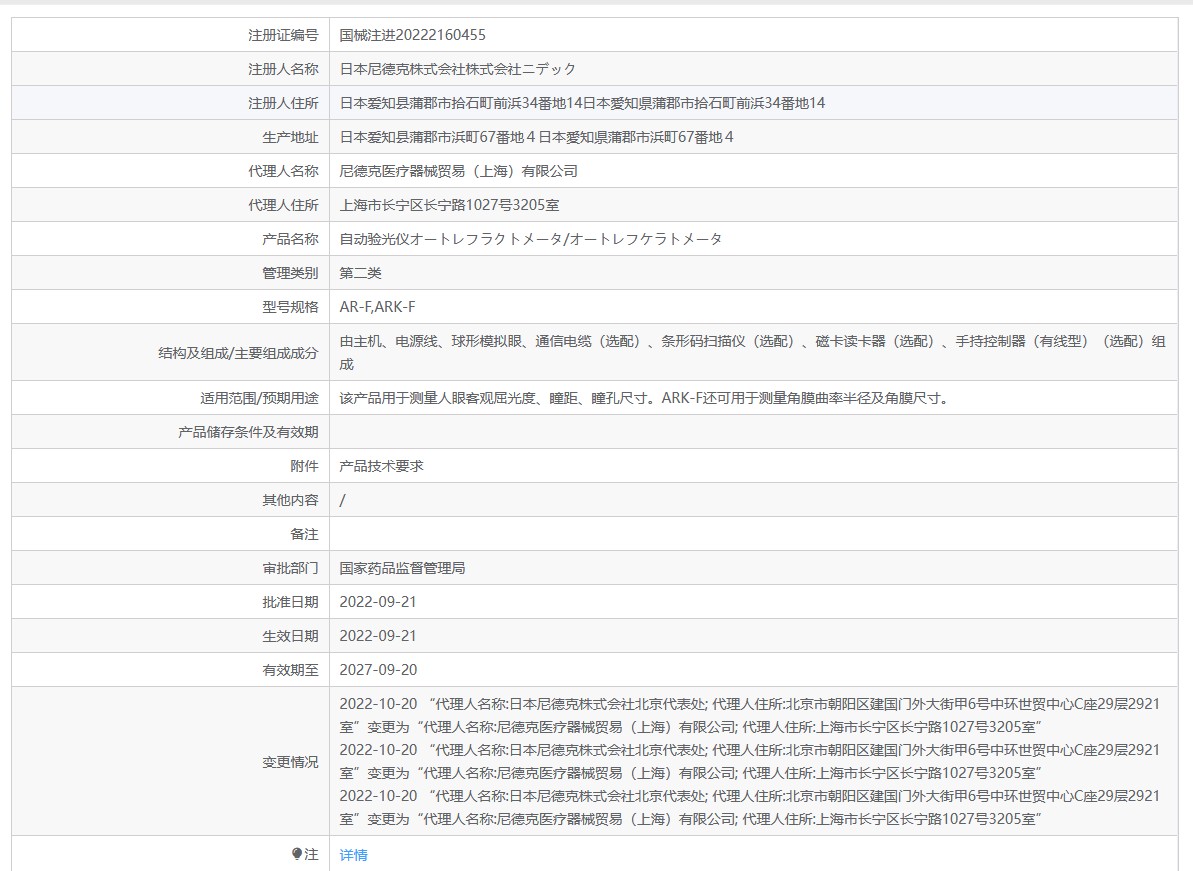Click the 注 label text

coord(311,854)
